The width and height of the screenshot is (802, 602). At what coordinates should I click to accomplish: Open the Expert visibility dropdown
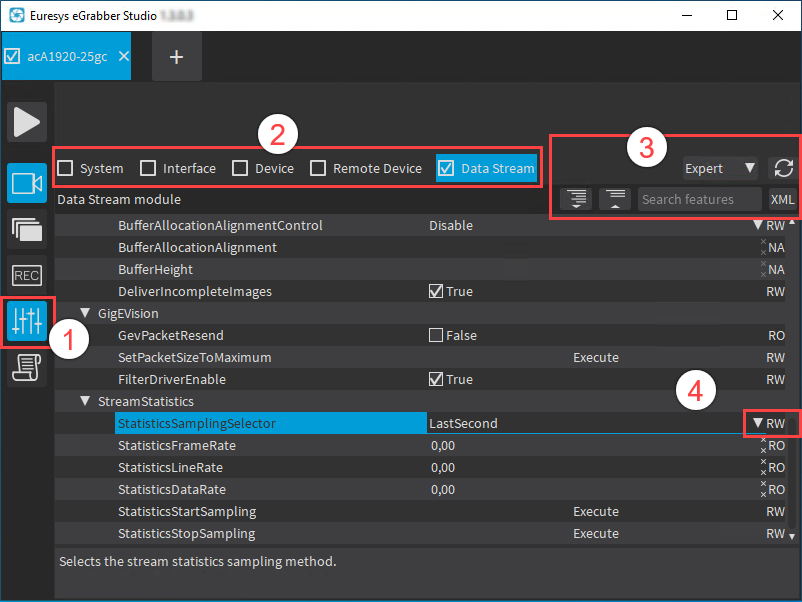tap(720, 168)
